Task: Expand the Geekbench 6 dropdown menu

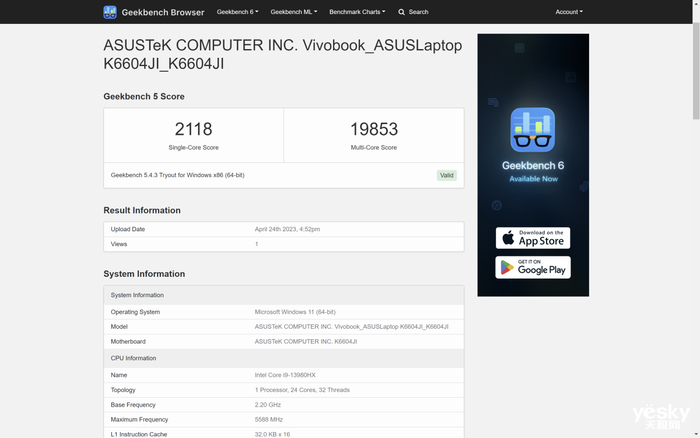Action: pos(238,12)
